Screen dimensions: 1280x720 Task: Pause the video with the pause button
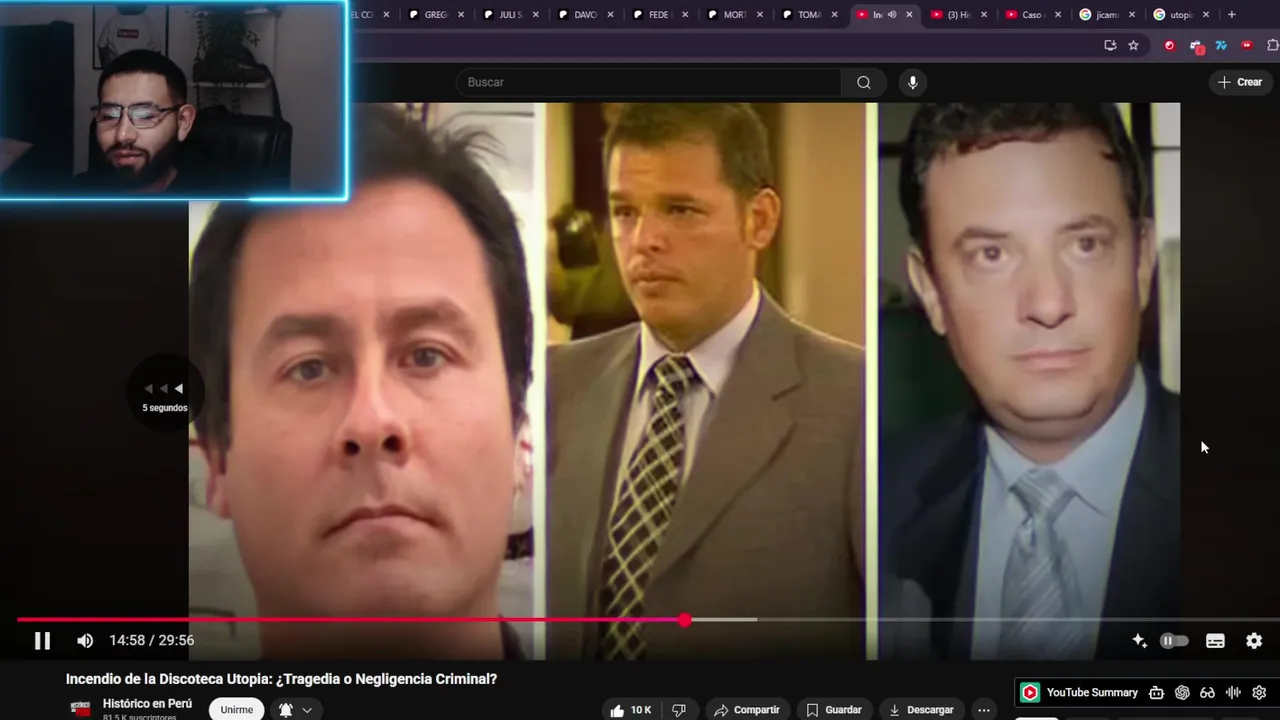[42, 641]
